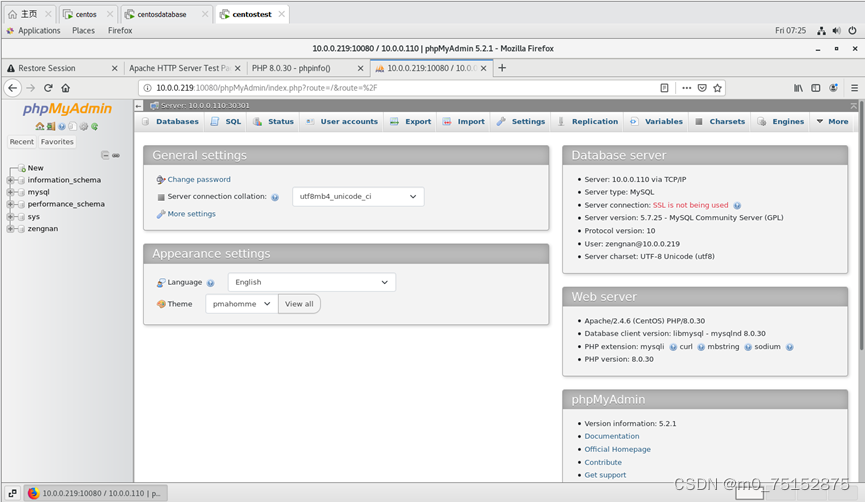
Task: Go to phpMyAdmin home via house icon
Action: 40,126
